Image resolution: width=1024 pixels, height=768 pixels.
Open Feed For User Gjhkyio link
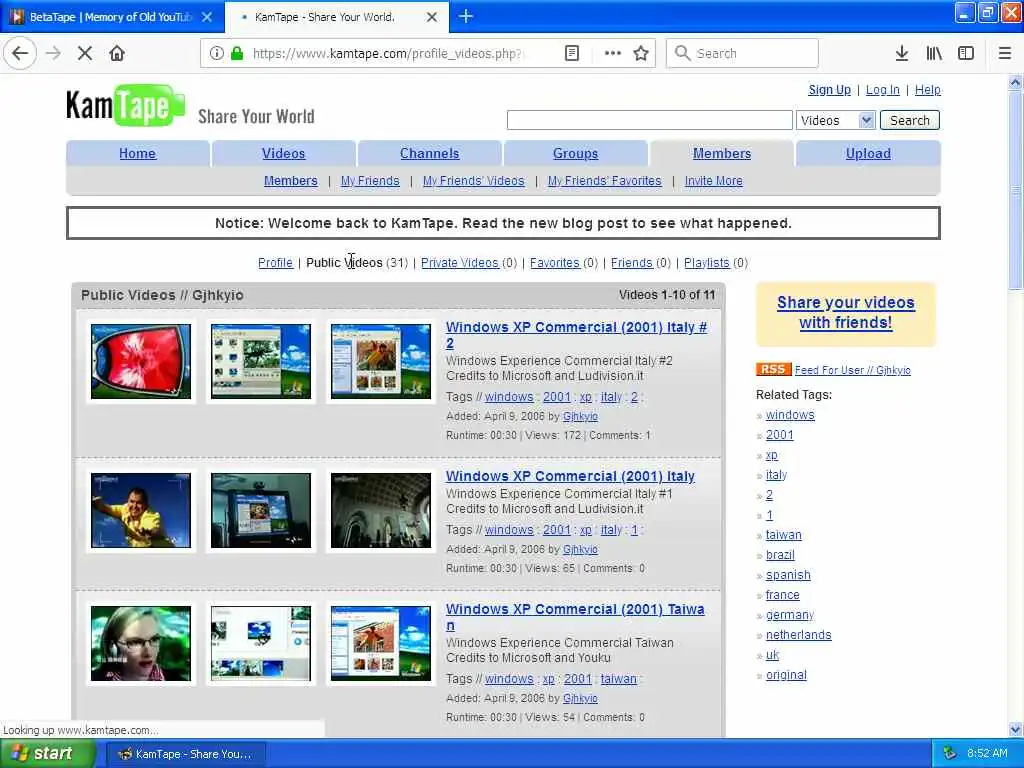[x=852, y=370]
